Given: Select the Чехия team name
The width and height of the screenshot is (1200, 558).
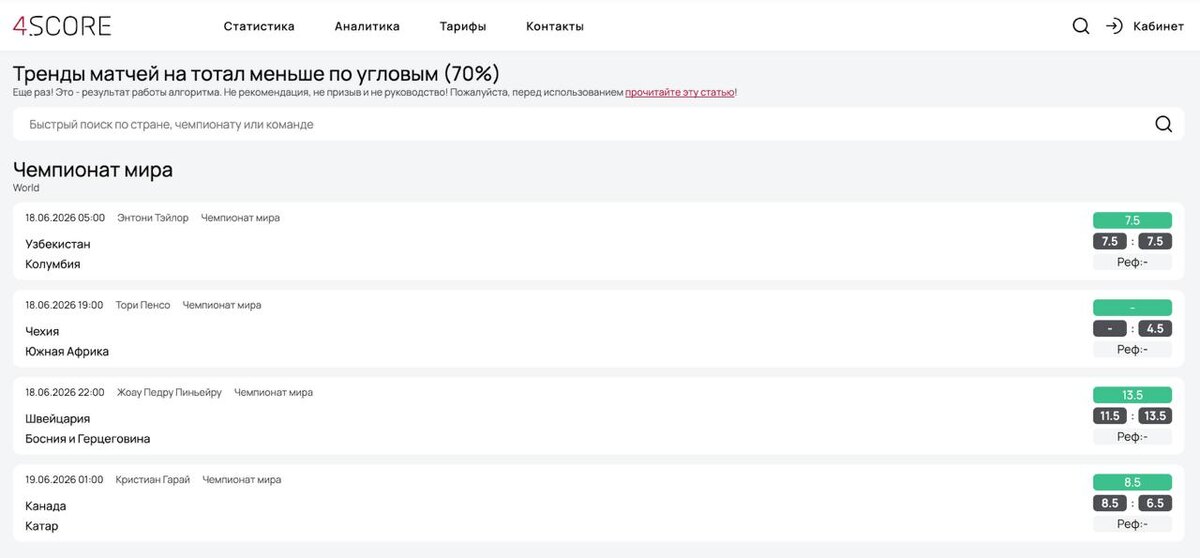Looking at the screenshot, I should click(42, 331).
